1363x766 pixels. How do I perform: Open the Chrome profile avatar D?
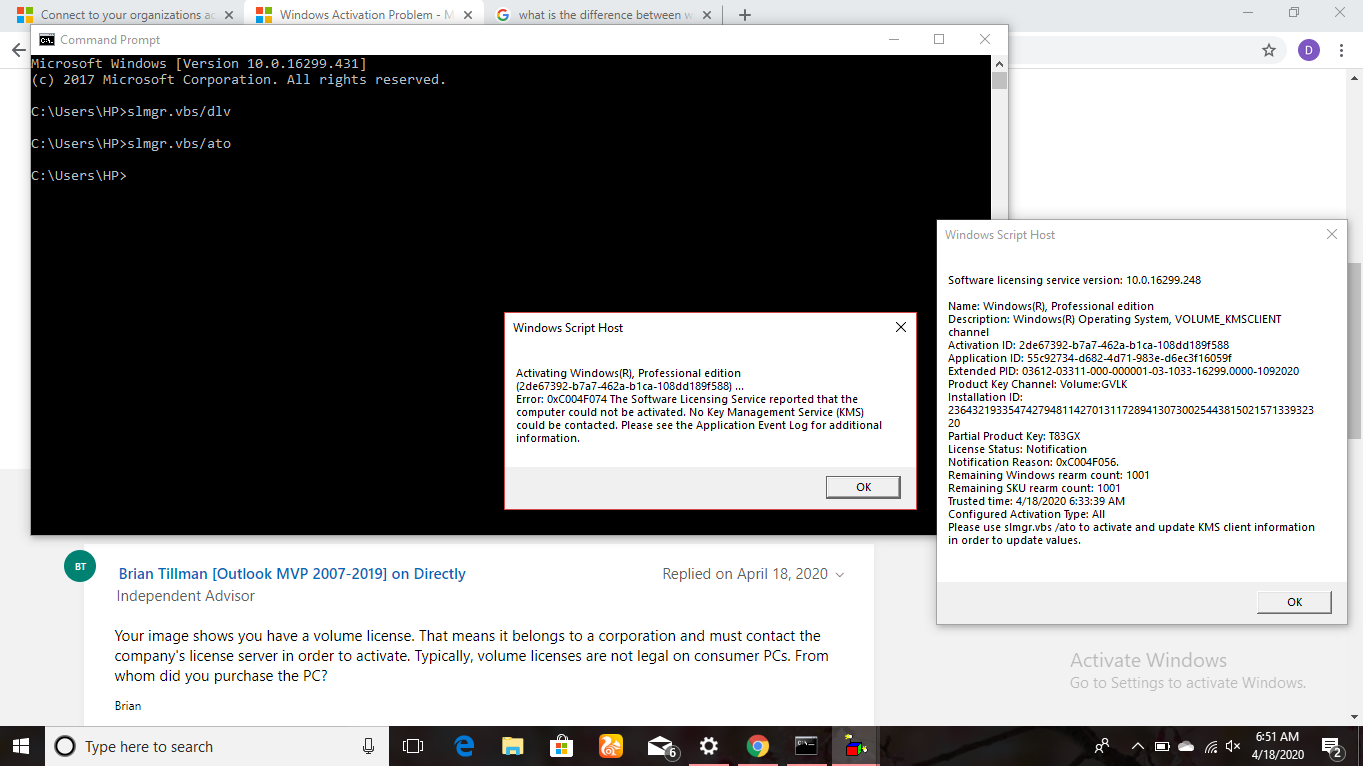pyautogui.click(x=1309, y=50)
